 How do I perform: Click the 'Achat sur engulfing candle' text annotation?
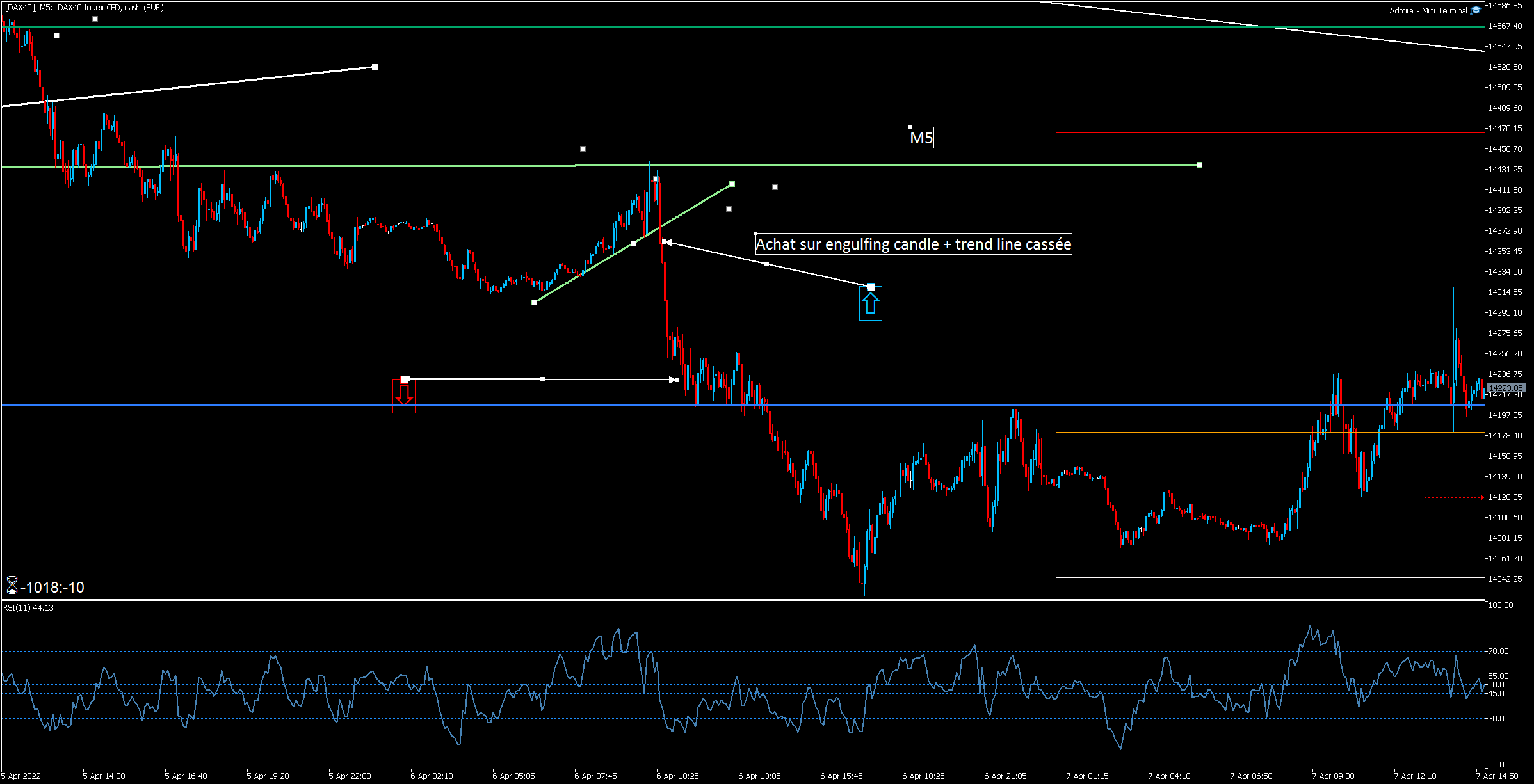[913, 244]
